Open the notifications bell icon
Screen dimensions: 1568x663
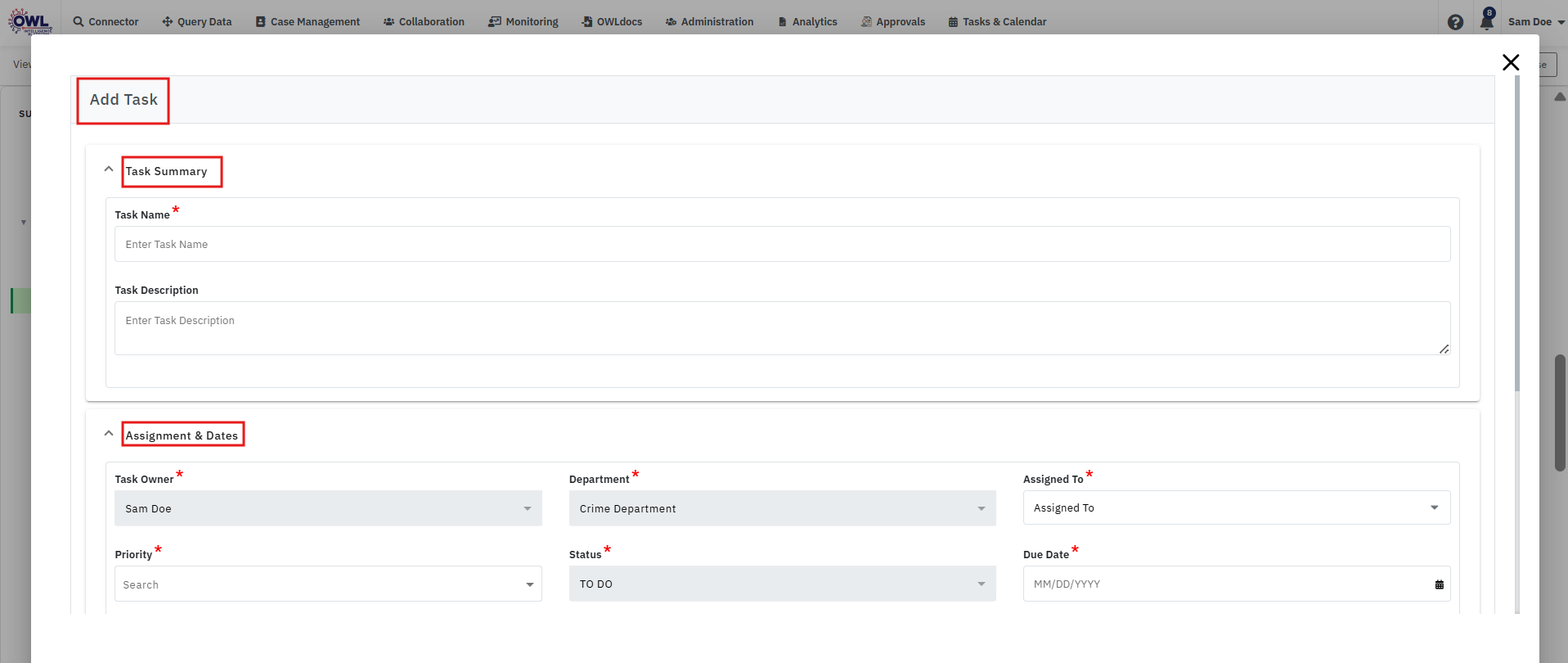click(x=1487, y=21)
